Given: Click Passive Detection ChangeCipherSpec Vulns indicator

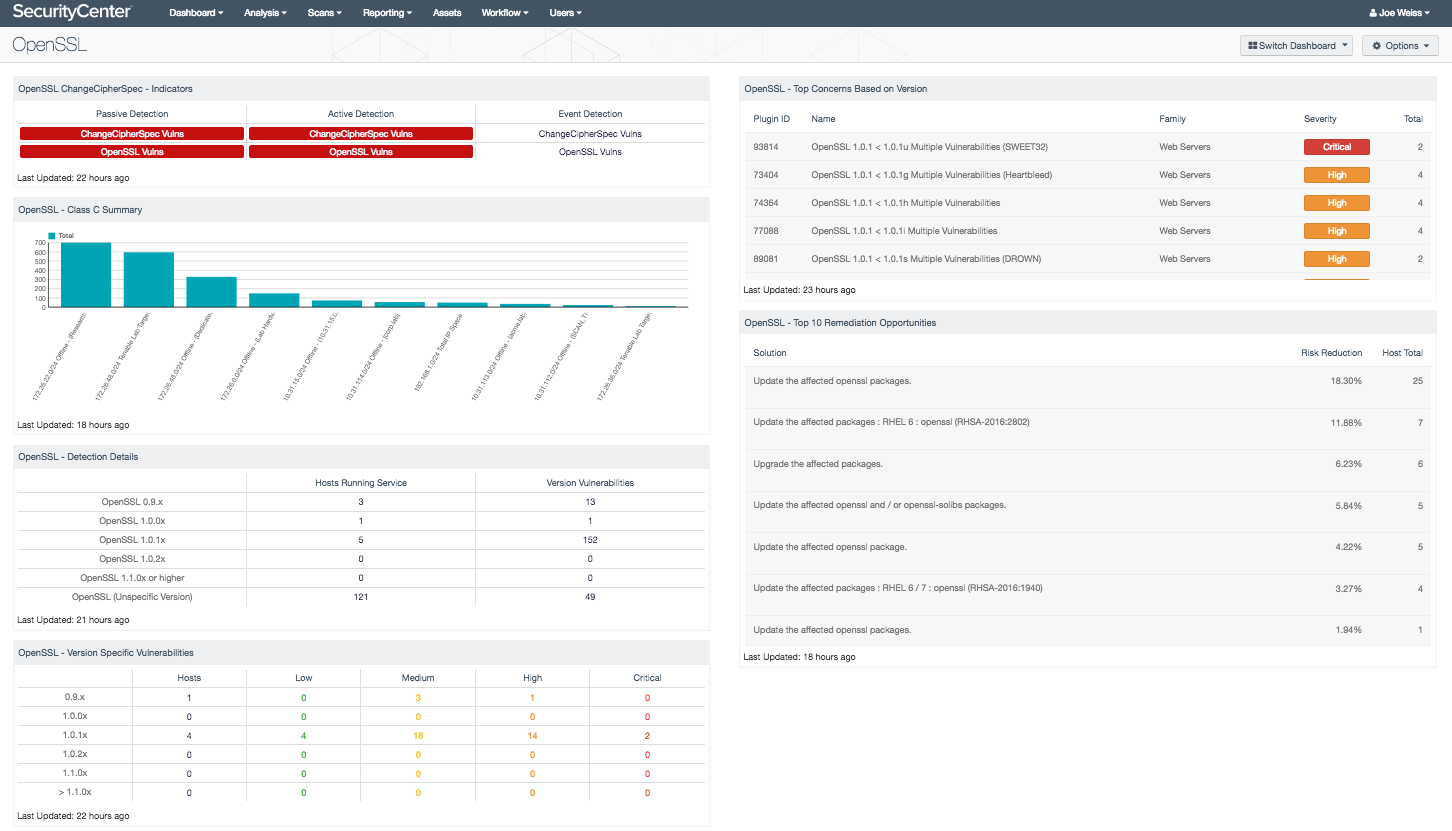Looking at the screenshot, I should (132, 133).
